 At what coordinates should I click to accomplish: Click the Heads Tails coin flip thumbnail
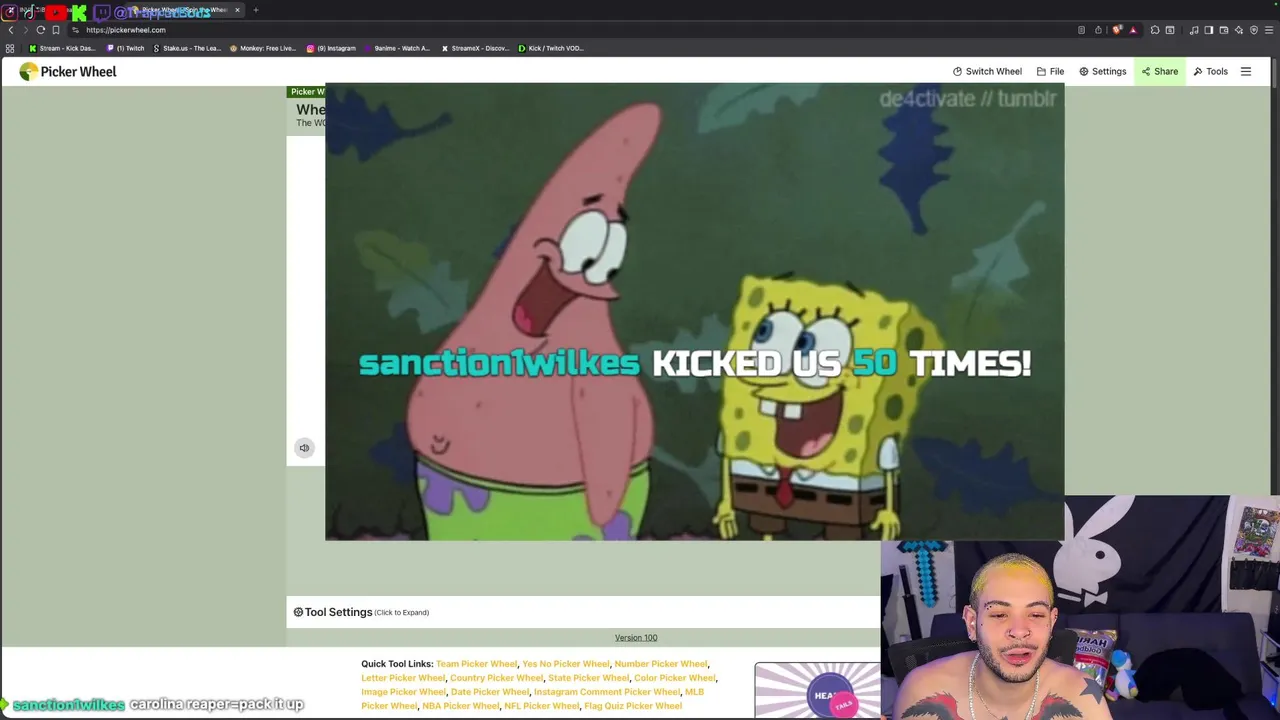[x=818, y=691]
